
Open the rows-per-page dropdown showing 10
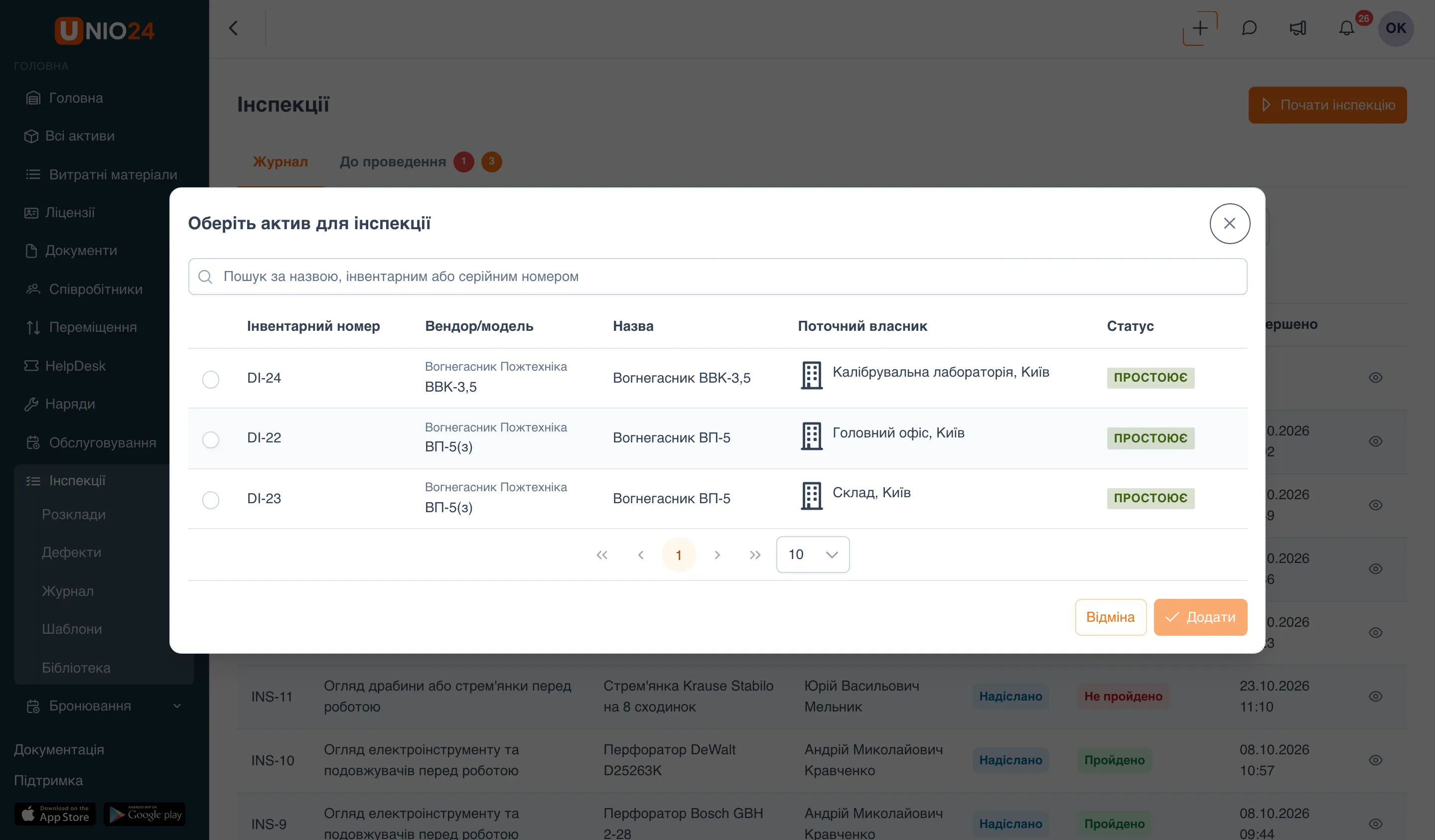pyautogui.click(x=813, y=554)
